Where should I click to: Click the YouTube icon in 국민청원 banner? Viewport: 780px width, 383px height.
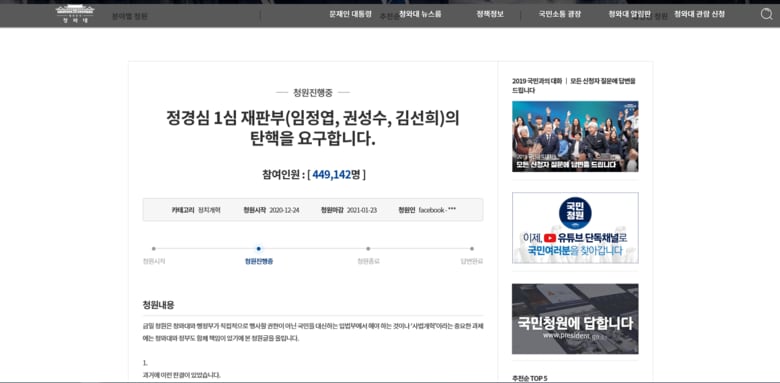550,238
